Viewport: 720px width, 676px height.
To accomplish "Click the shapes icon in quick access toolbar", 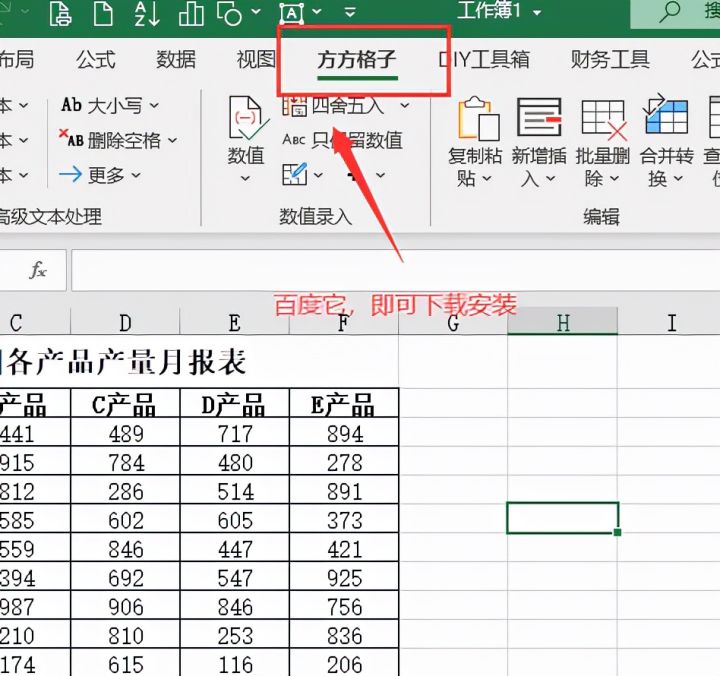I will [x=230, y=13].
